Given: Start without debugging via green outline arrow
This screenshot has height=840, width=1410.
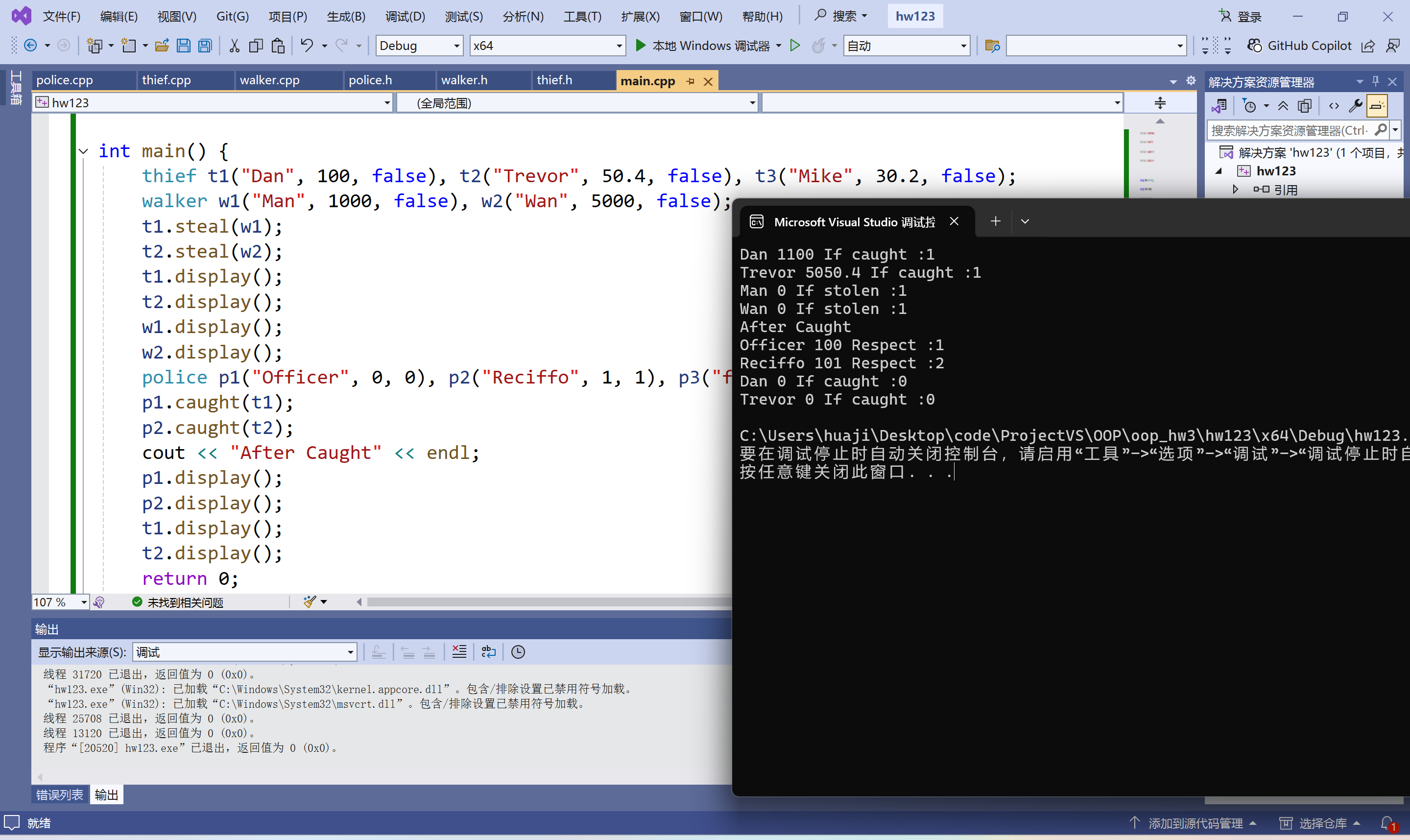Looking at the screenshot, I should pyautogui.click(x=795, y=46).
